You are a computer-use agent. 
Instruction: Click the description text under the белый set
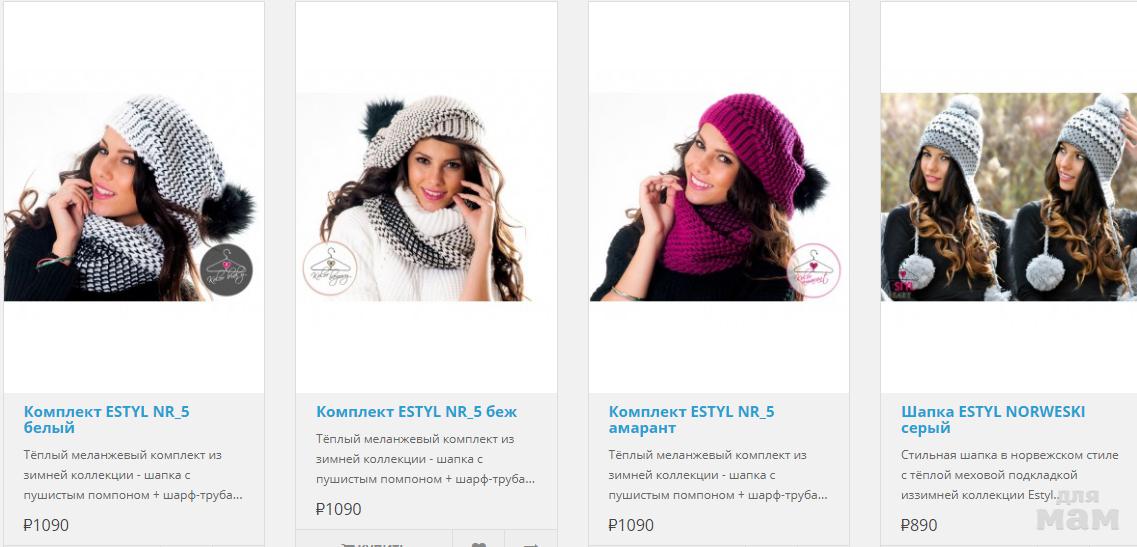tap(133, 475)
